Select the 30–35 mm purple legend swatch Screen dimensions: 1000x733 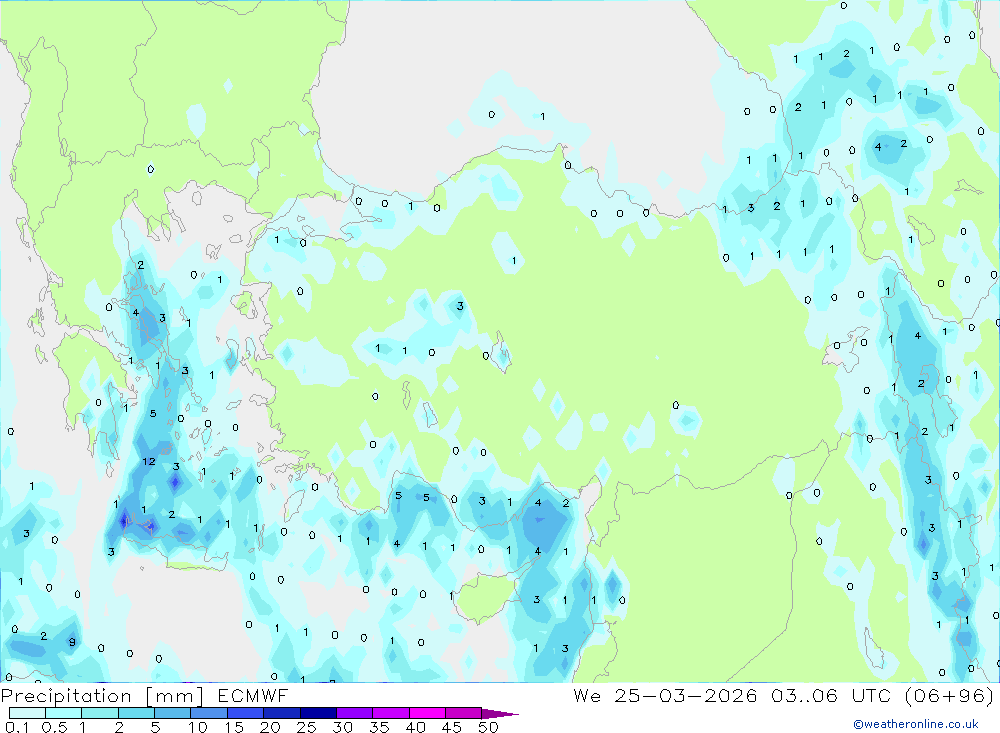[x=355, y=713]
